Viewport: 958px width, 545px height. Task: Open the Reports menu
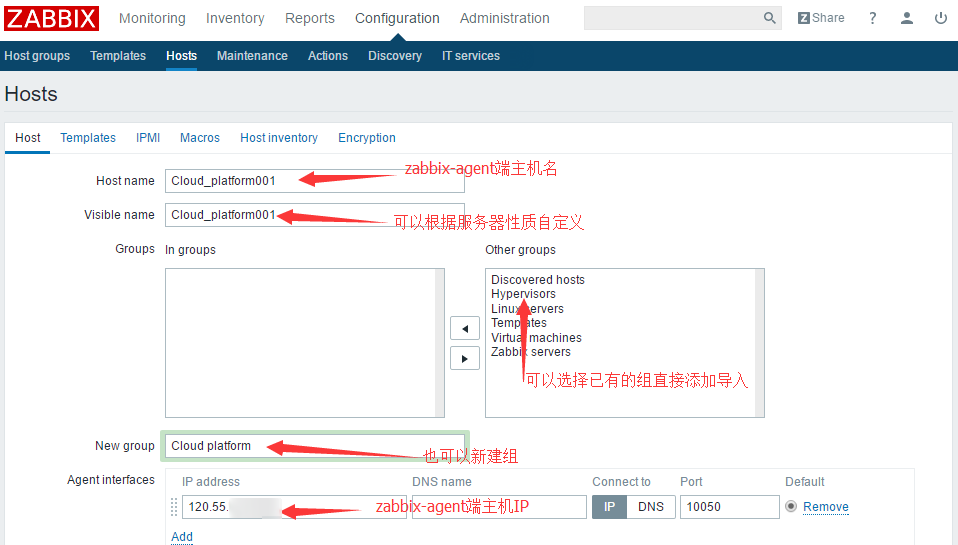click(310, 18)
